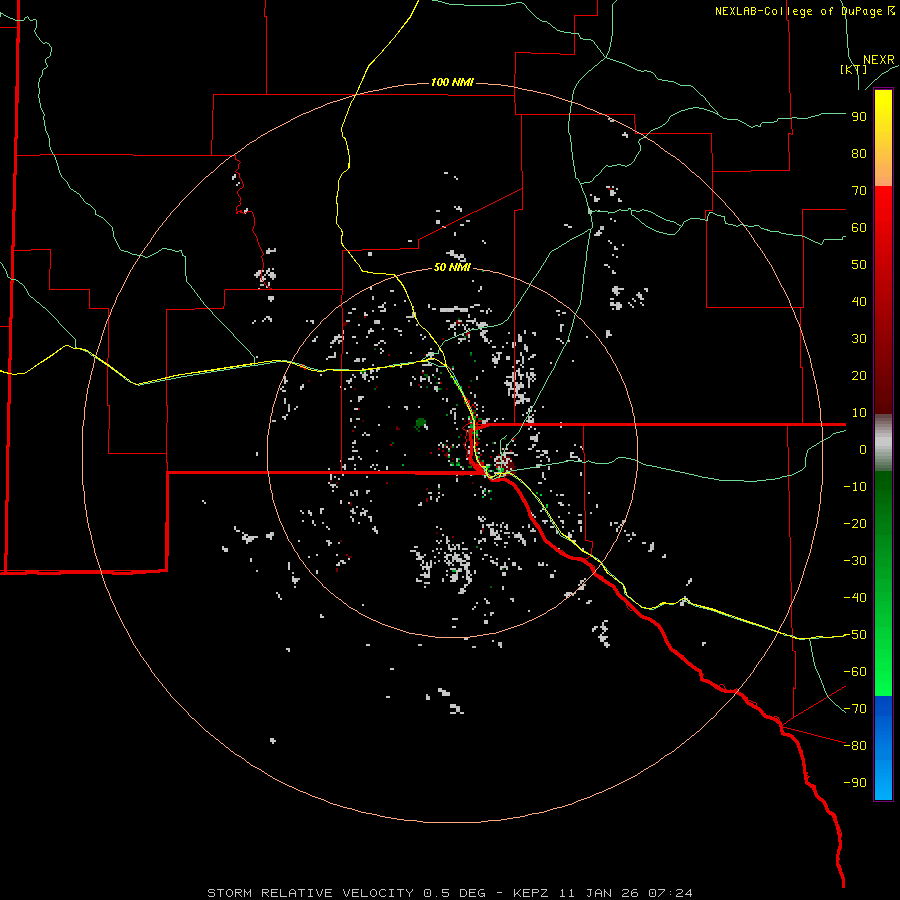Screen dimensions: 900x900
Task: Click the gray zero-velocity segment of the color bar
Action: click(883, 443)
